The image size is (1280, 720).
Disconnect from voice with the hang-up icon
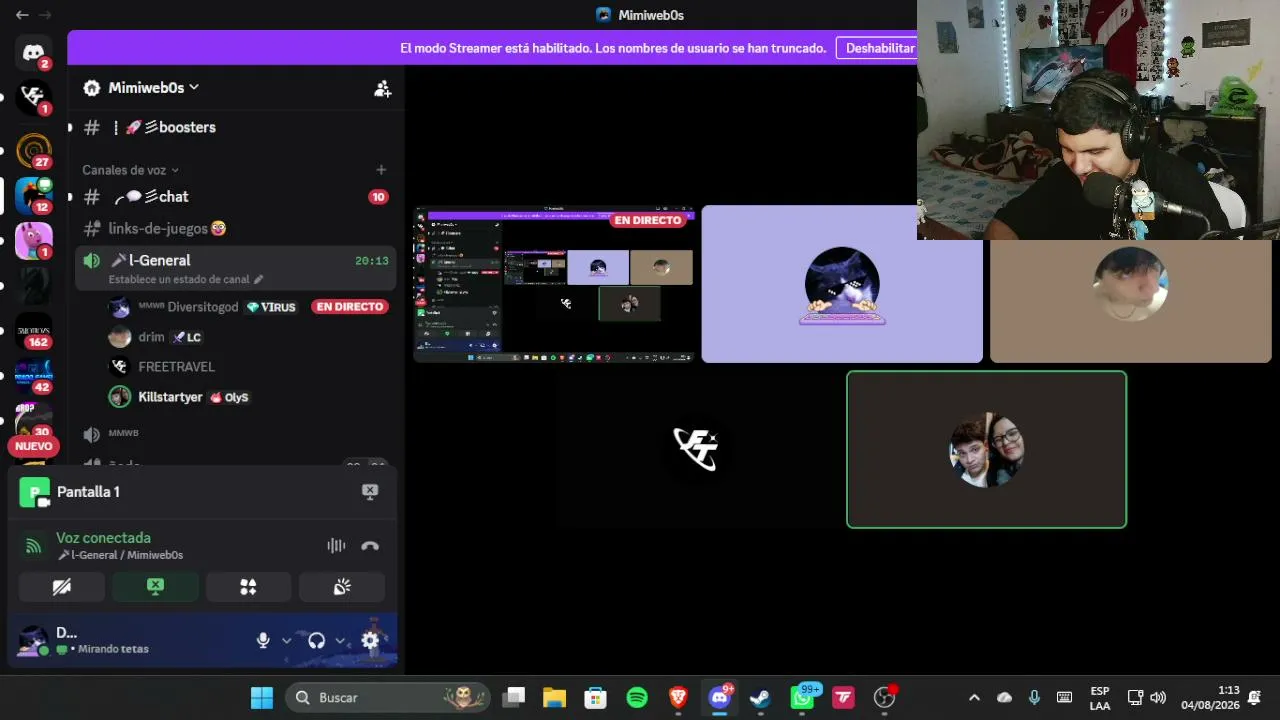pos(370,546)
